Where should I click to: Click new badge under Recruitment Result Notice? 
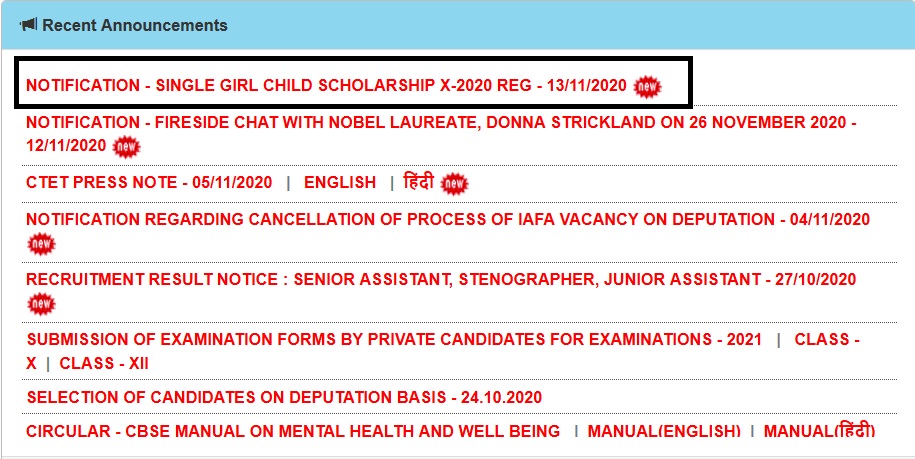tap(41, 304)
